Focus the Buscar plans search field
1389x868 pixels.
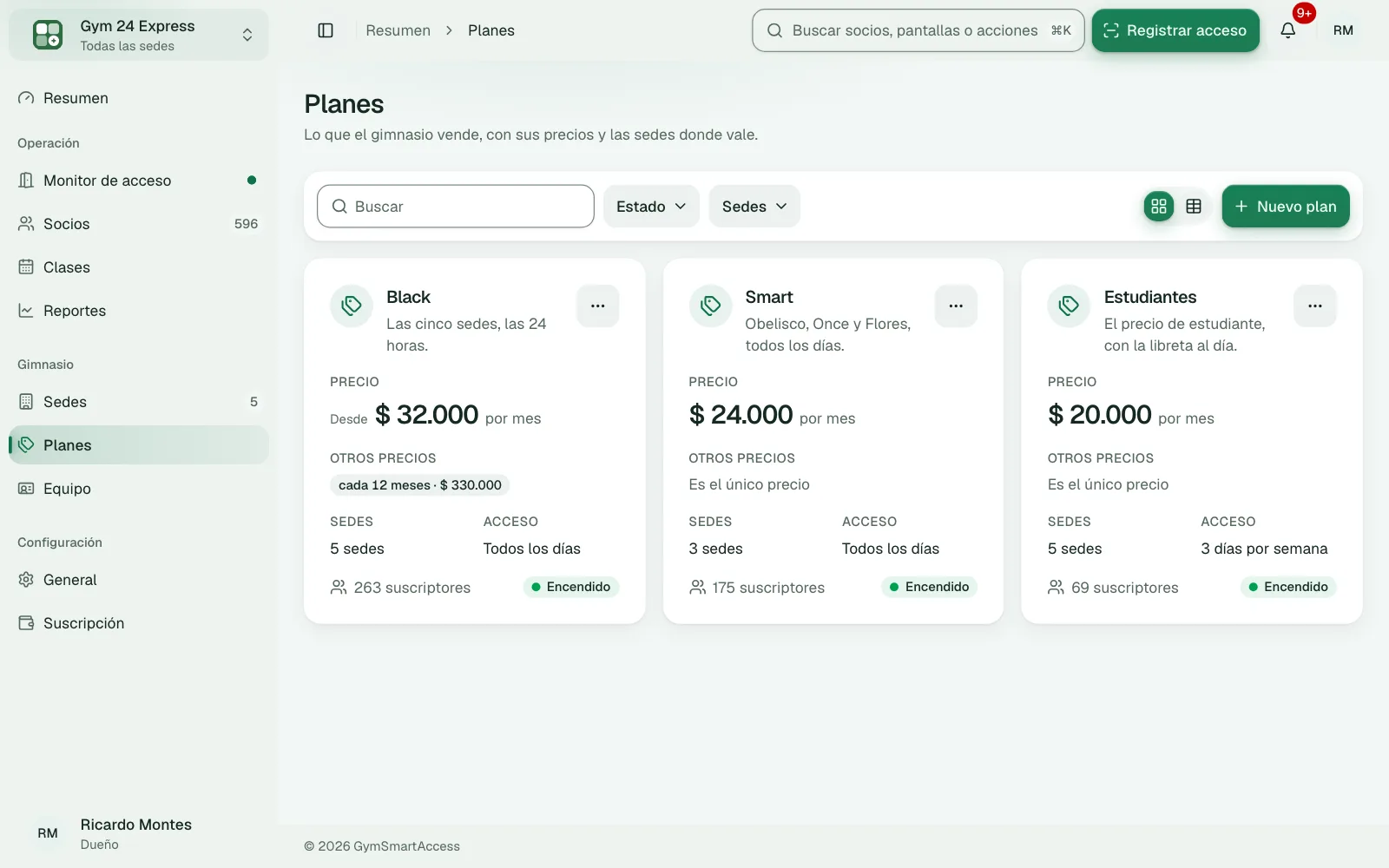pos(456,207)
